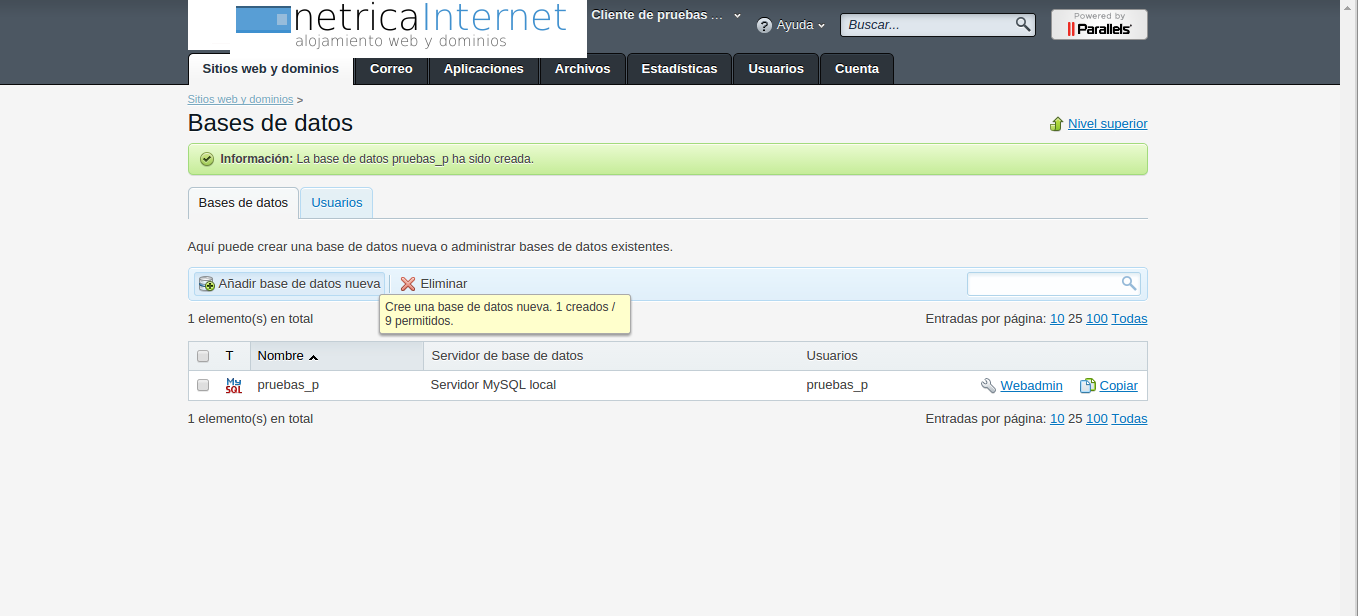Follow the Sitios web y dominios breadcrumb
The image size is (1358, 616).
(240, 100)
